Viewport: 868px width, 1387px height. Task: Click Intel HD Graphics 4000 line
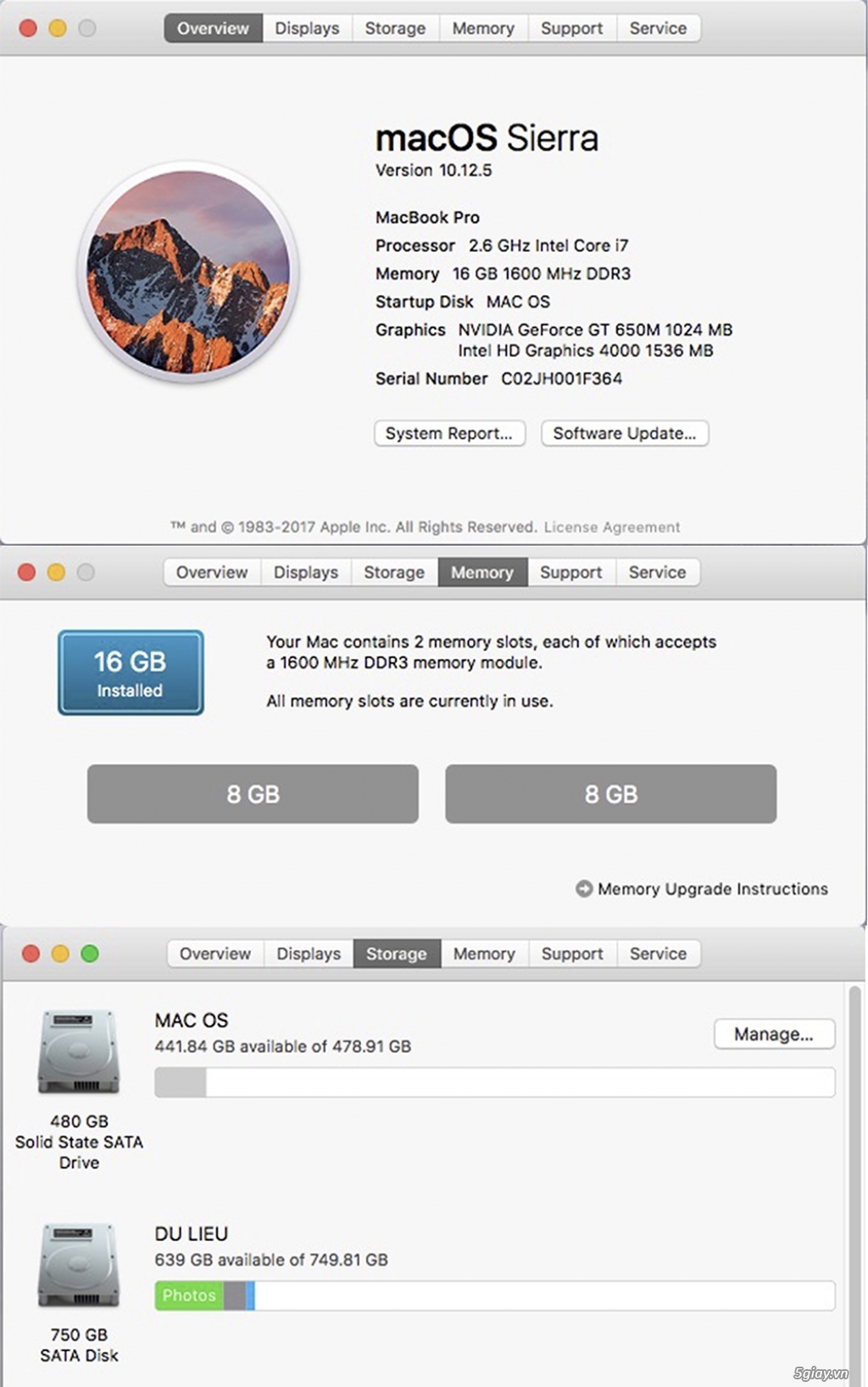tap(586, 351)
